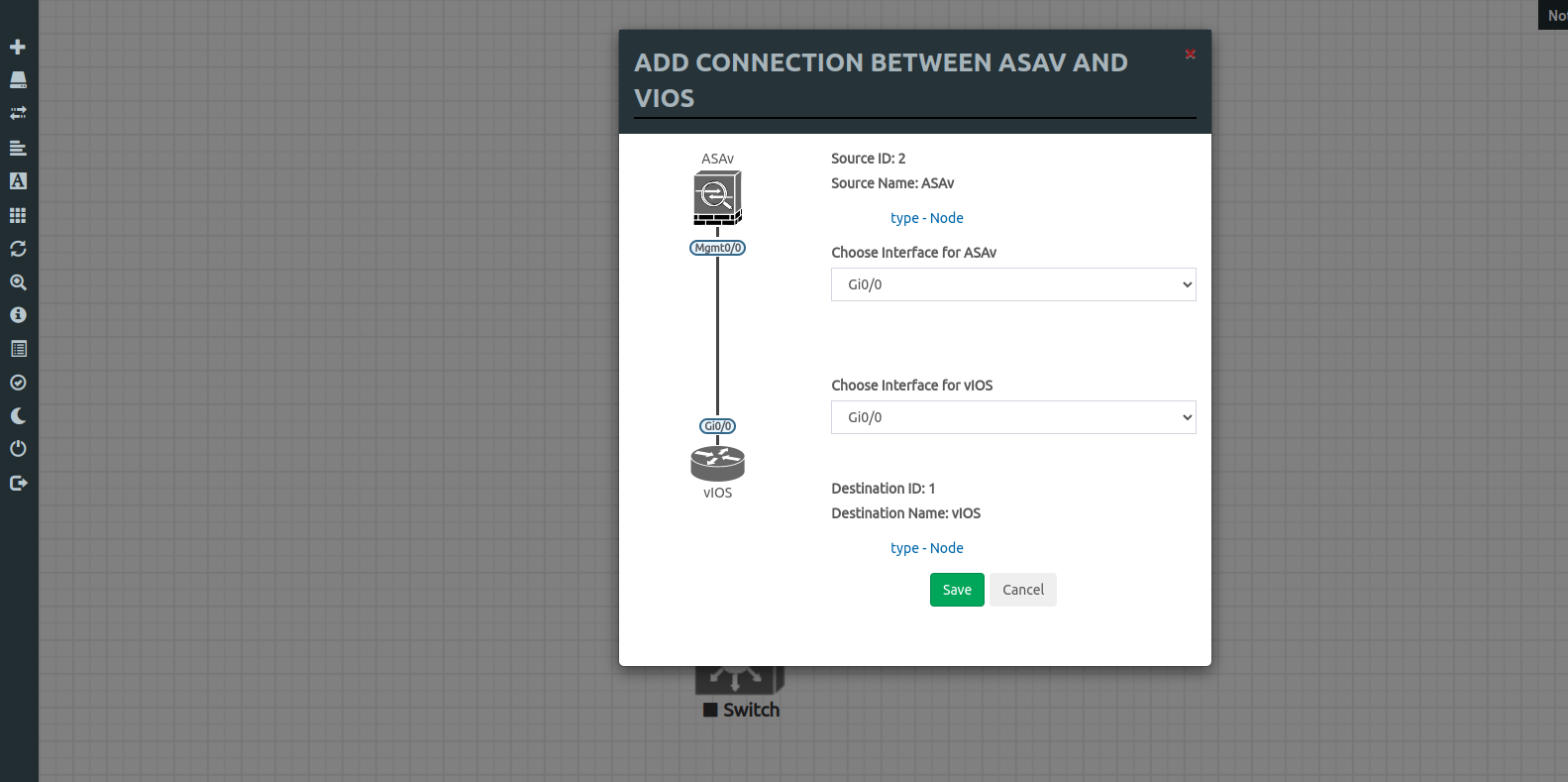
Task: Click the Logout icon in sidebar
Action: pyautogui.click(x=18, y=483)
